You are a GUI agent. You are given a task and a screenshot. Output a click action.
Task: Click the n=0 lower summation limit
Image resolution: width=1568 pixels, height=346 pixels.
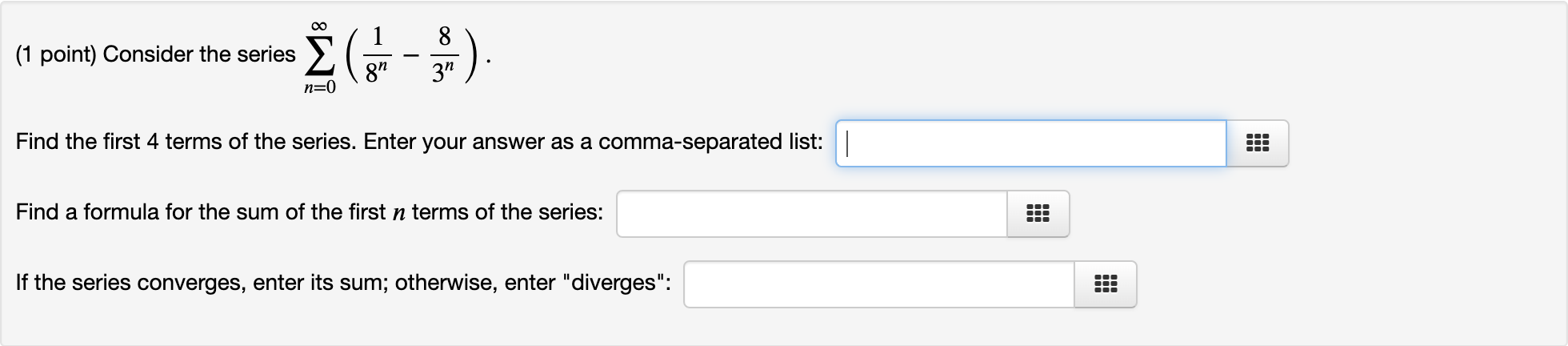pyautogui.click(x=319, y=88)
